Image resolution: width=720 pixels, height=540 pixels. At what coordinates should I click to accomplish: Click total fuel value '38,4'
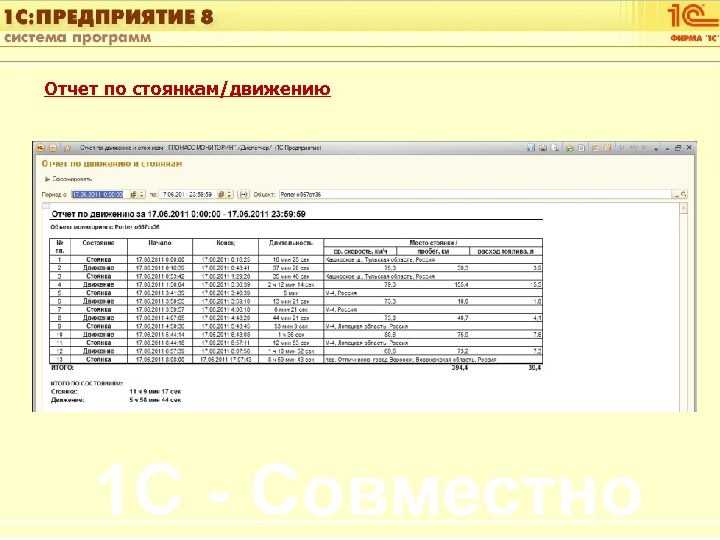pos(534,368)
